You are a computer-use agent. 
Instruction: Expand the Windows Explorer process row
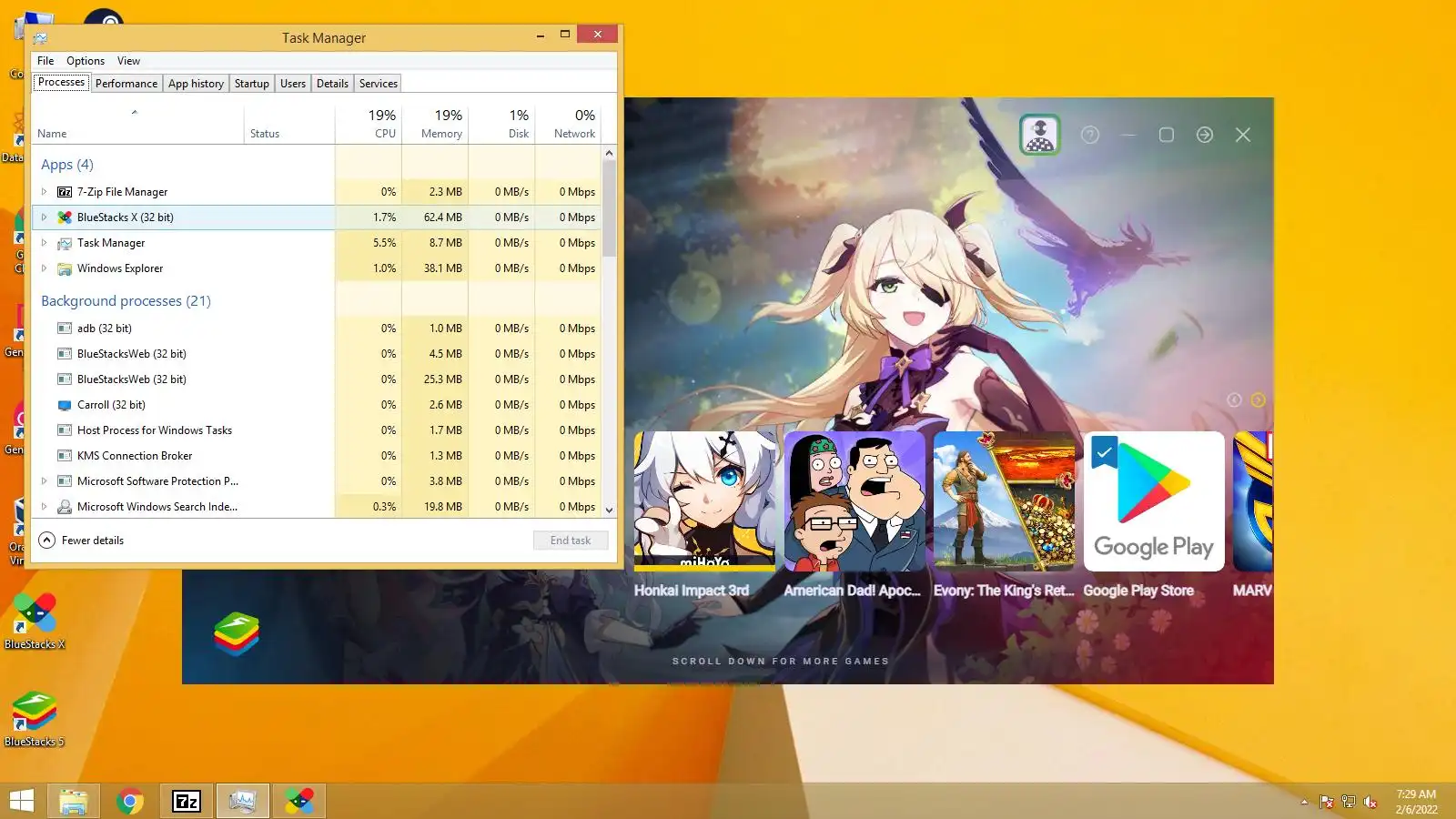tap(44, 268)
